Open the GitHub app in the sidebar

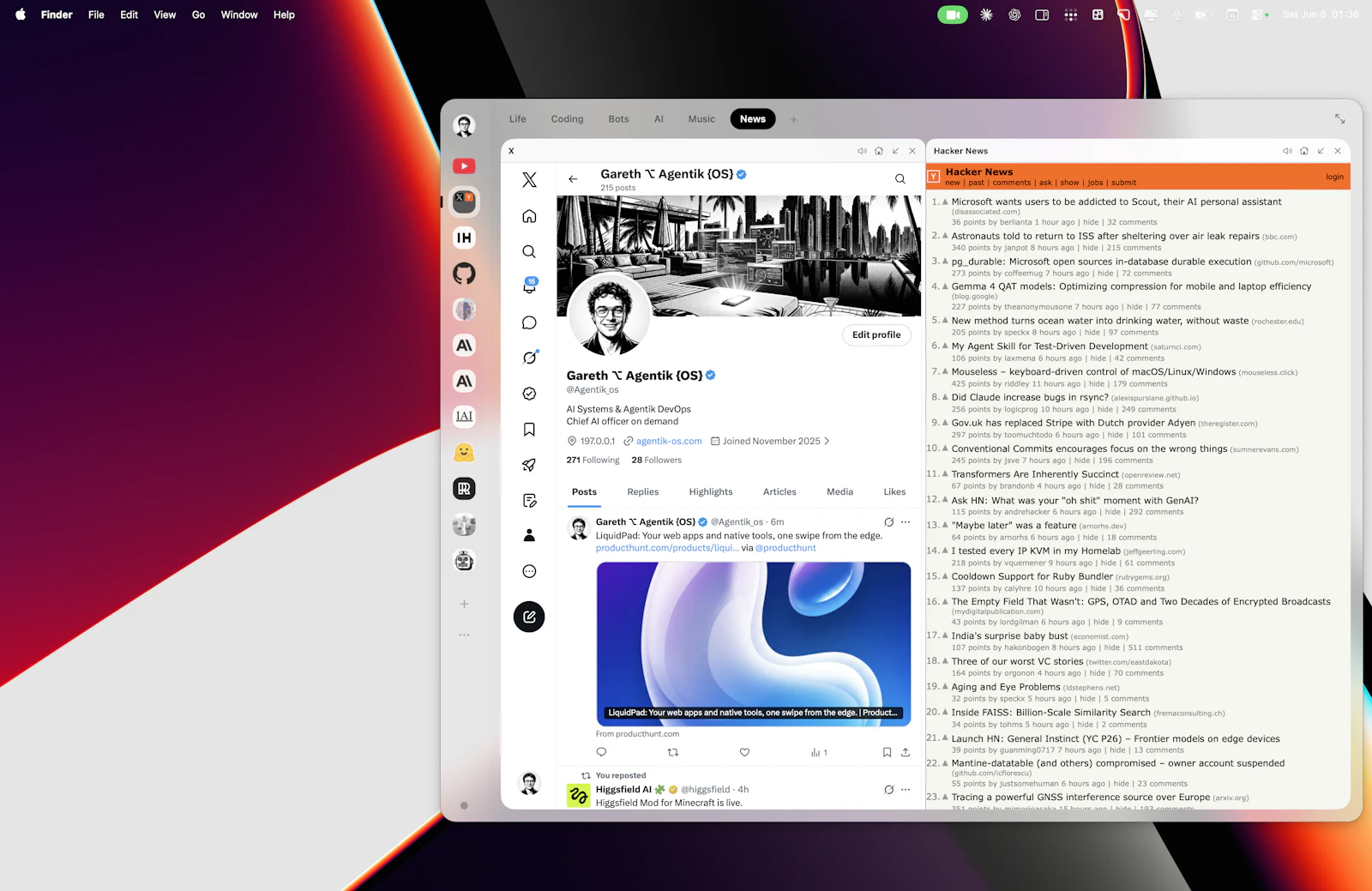coord(464,274)
